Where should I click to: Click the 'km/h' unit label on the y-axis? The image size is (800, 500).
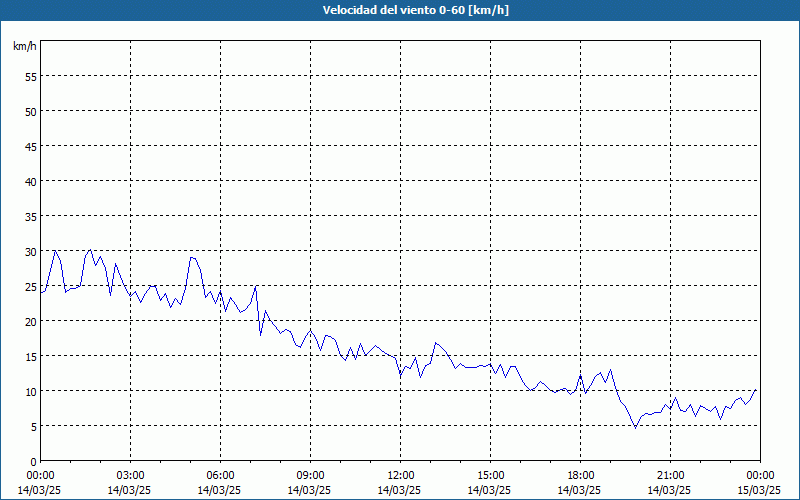point(25,46)
